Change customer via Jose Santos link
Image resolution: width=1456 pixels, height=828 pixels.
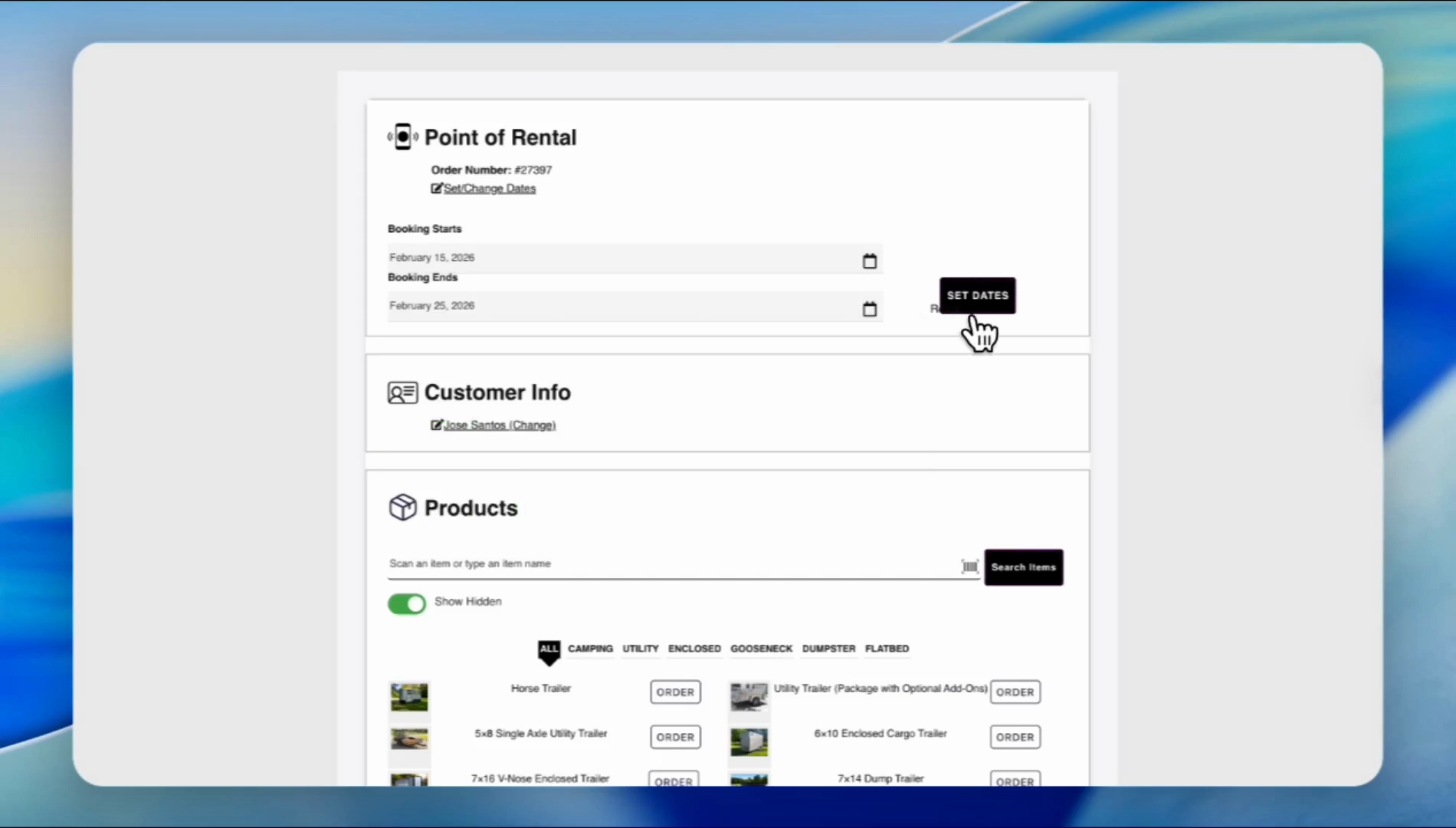(500, 425)
